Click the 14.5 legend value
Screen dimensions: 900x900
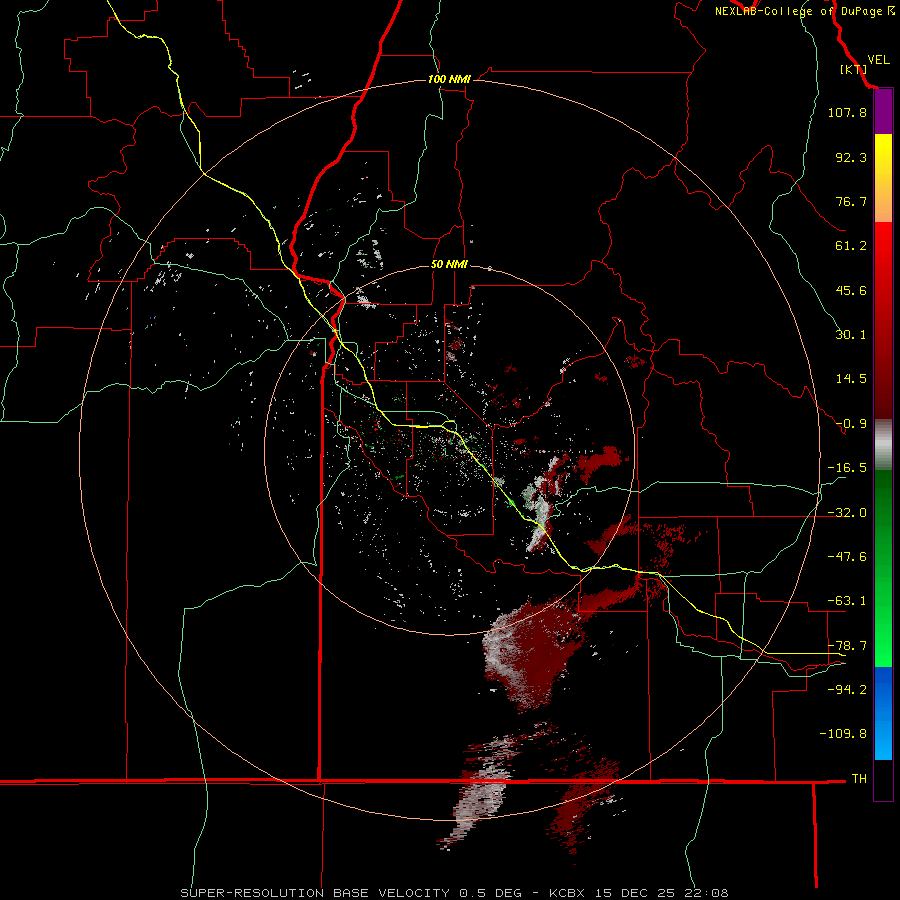(851, 379)
